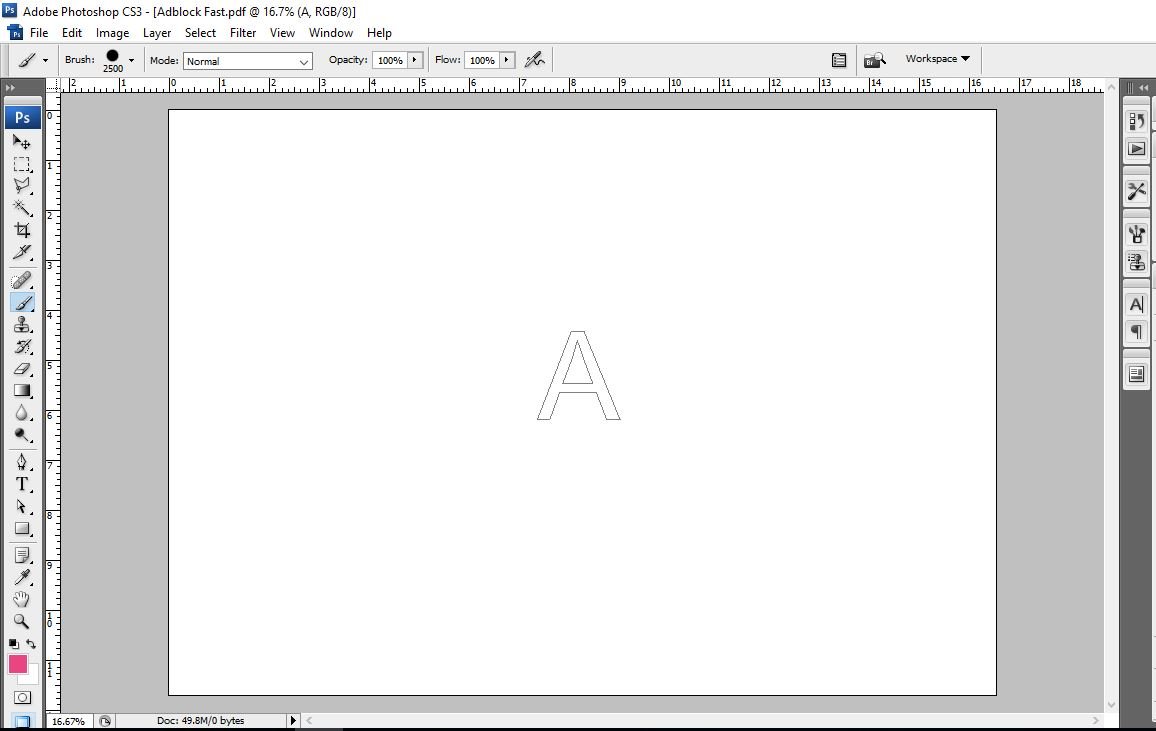1156x731 pixels.
Task: Open the File menu
Action: (x=39, y=32)
